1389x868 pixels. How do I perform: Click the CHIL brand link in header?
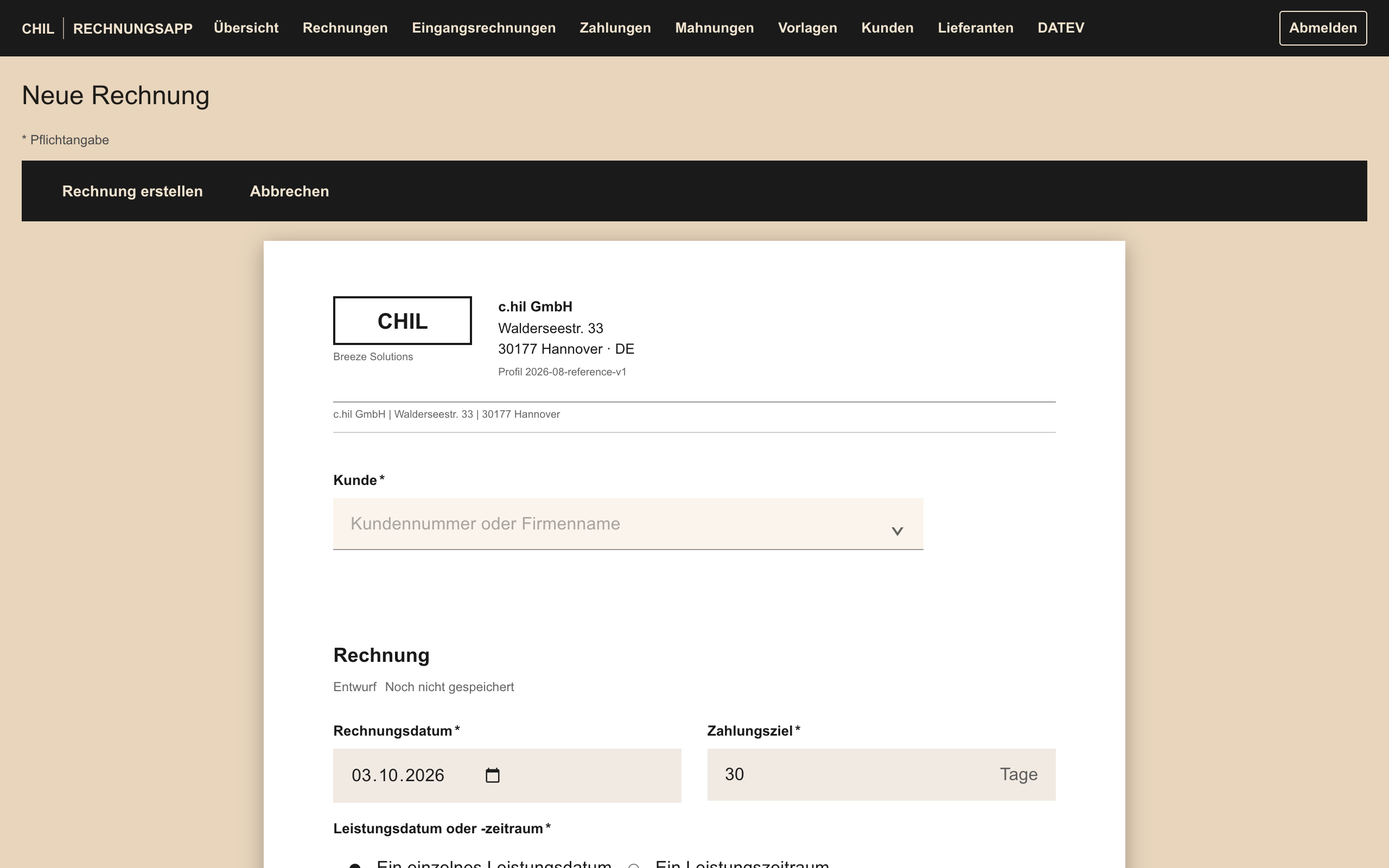tap(38, 28)
